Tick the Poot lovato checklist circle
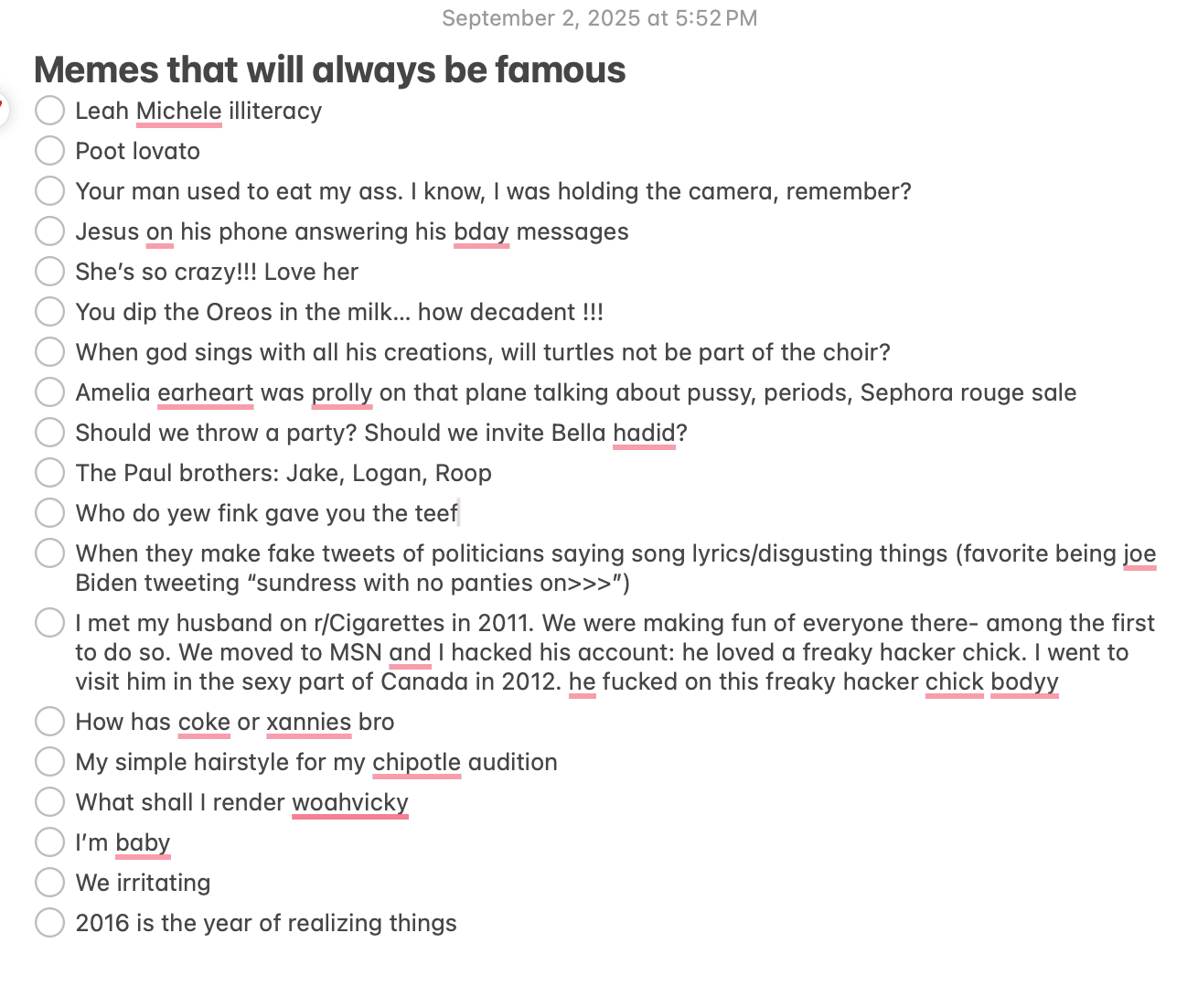Image resolution: width=1198 pixels, height=1008 pixels. coord(49,151)
